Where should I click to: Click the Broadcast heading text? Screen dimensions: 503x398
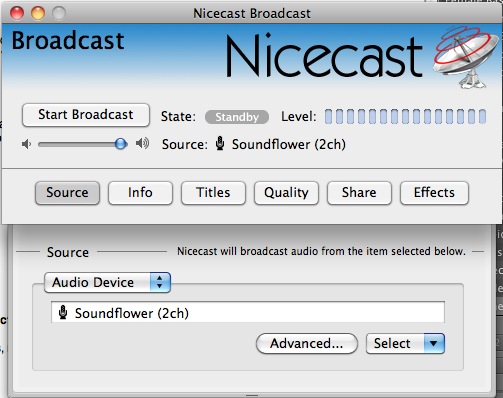tap(68, 41)
